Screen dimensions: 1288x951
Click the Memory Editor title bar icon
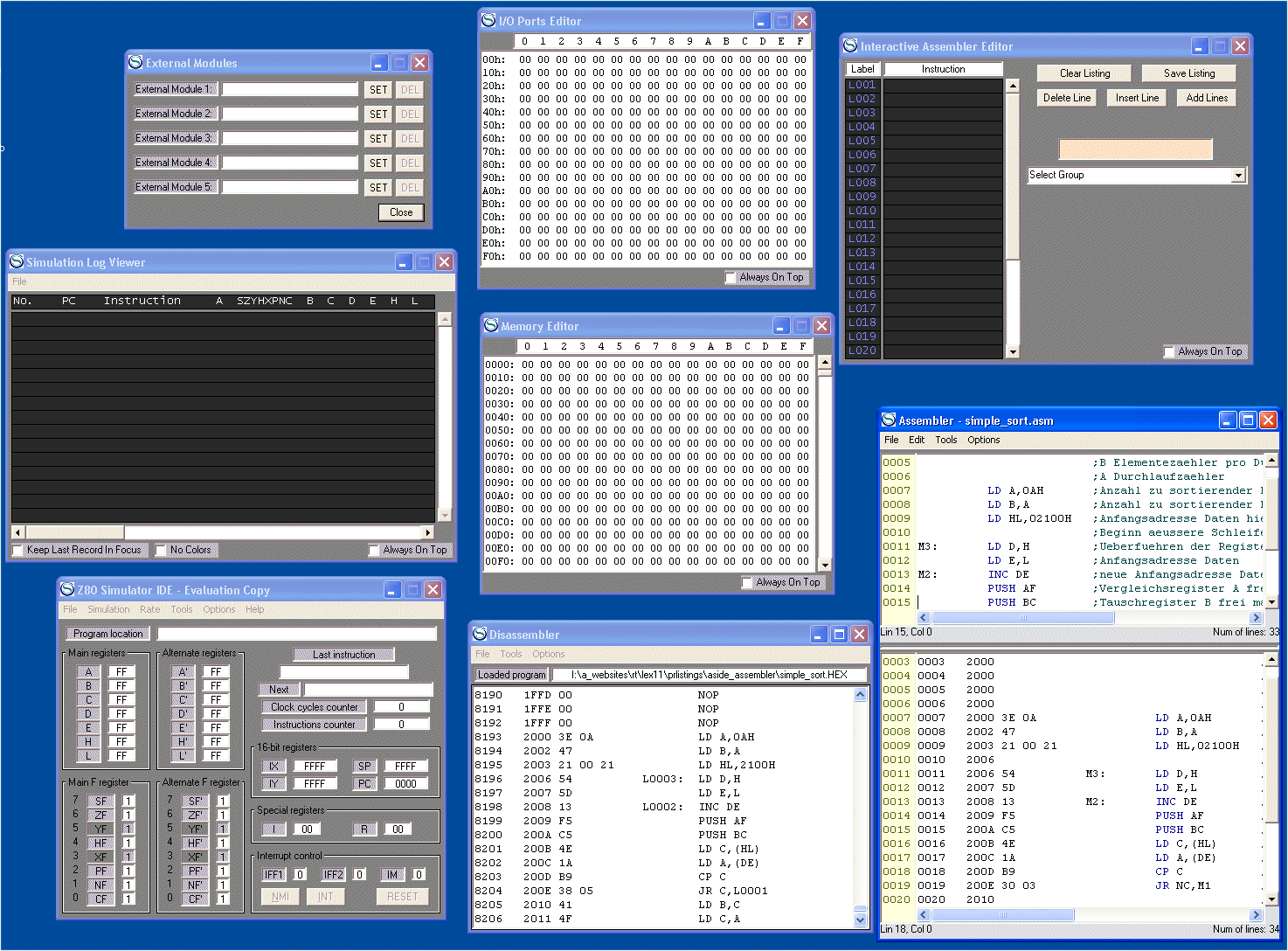pos(491,326)
